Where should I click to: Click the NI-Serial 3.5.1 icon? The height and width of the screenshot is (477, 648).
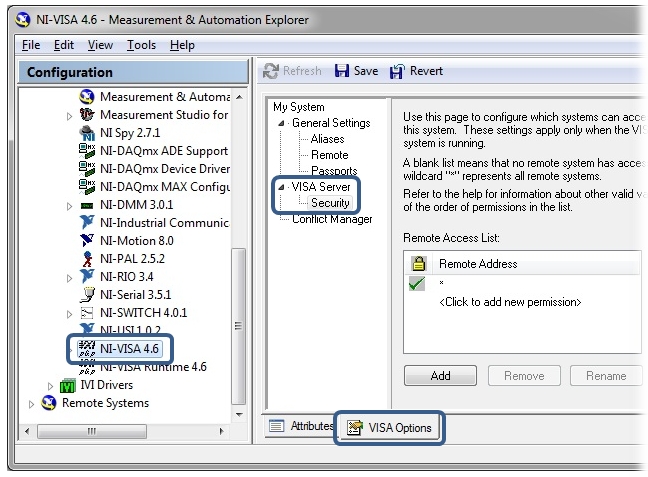87,295
